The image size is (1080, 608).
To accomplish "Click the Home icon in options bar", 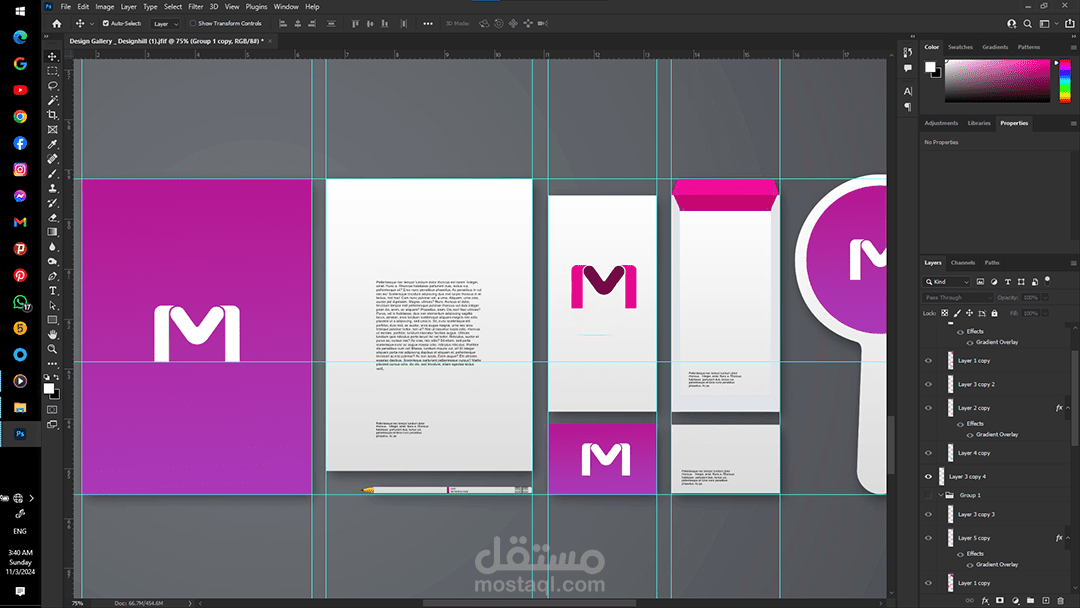I will 57,23.
